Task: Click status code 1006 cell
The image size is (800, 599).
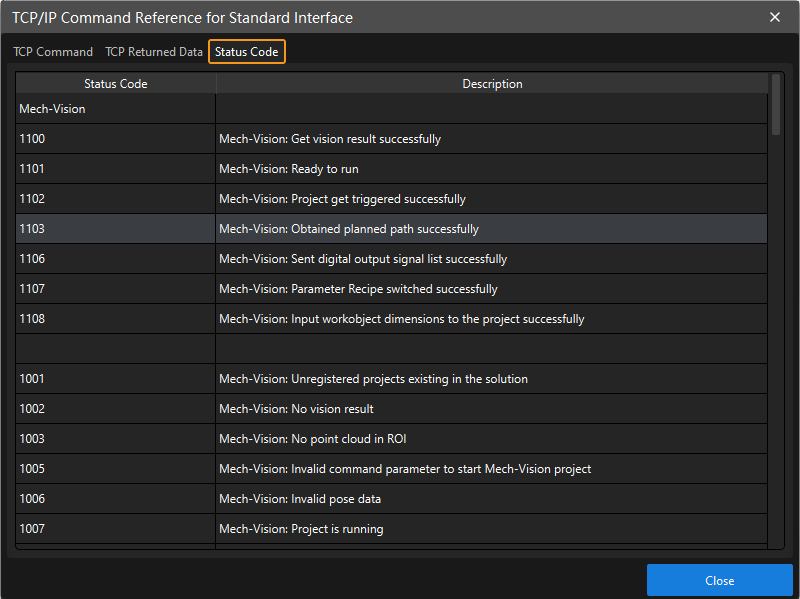Action: [115, 499]
